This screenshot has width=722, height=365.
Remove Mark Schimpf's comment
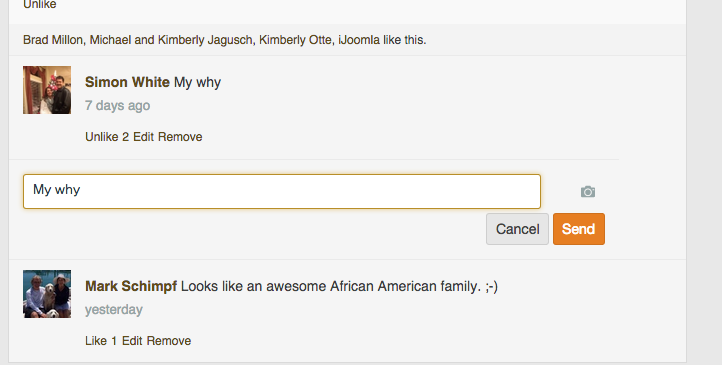point(169,341)
